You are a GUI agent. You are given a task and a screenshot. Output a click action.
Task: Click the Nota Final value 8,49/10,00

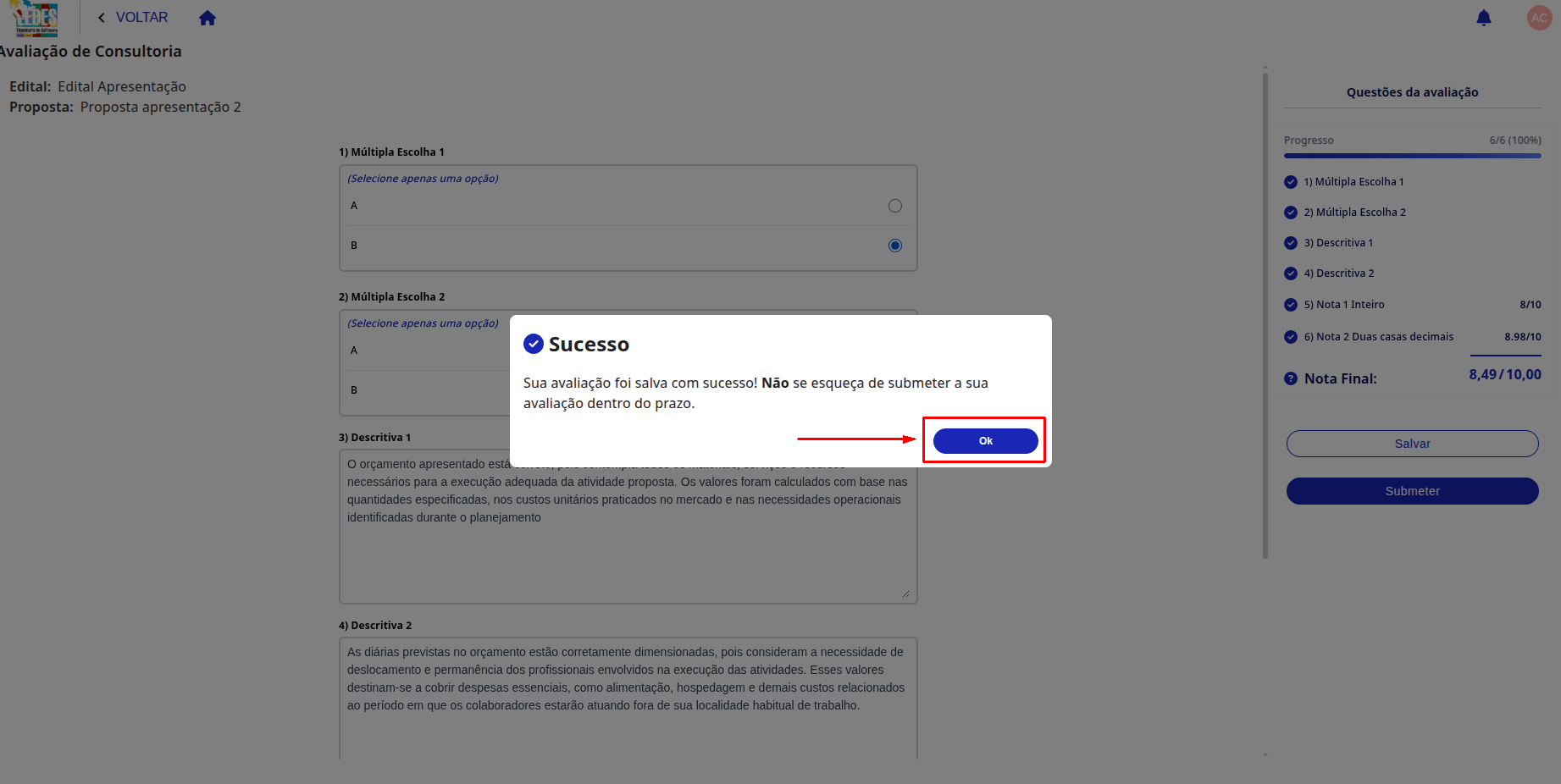1505,374
